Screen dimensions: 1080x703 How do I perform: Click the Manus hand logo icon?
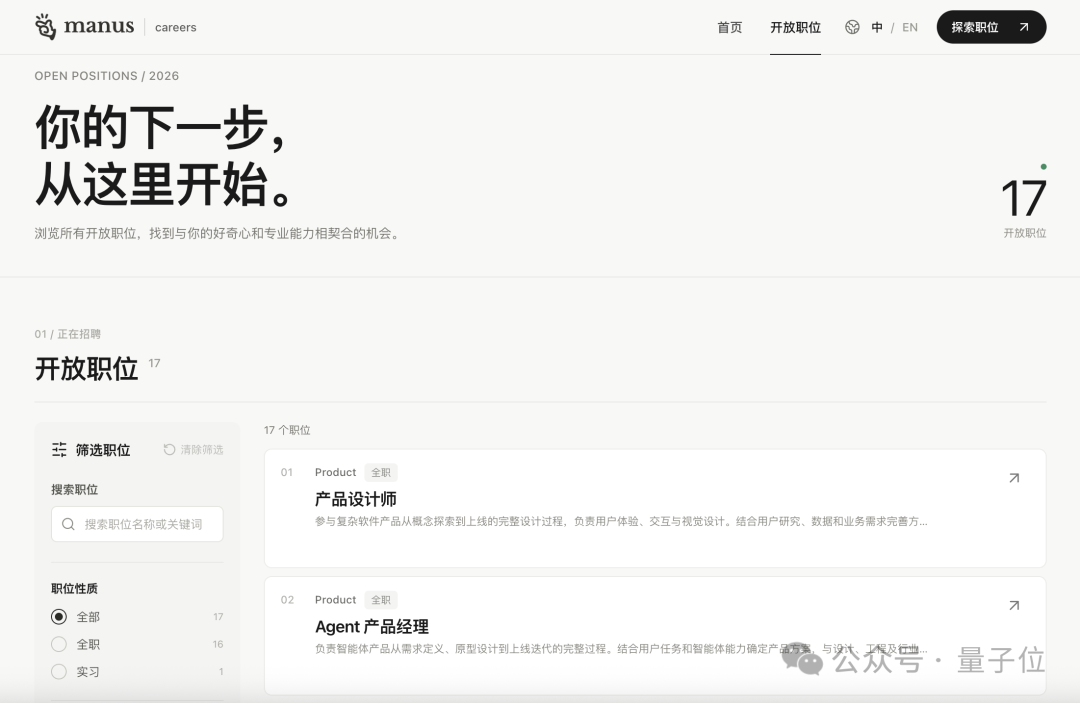[x=45, y=26]
